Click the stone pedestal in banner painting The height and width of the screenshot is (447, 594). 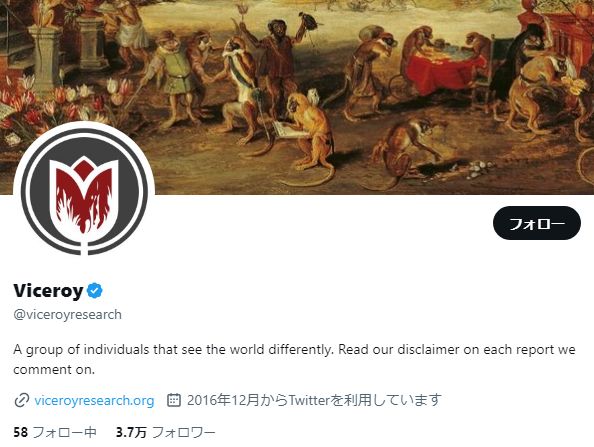coord(45,59)
